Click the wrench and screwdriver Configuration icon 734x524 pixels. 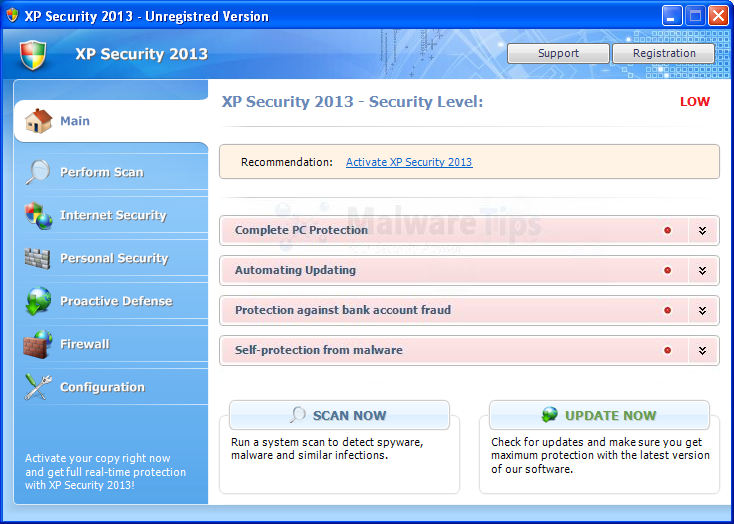[x=38, y=387]
